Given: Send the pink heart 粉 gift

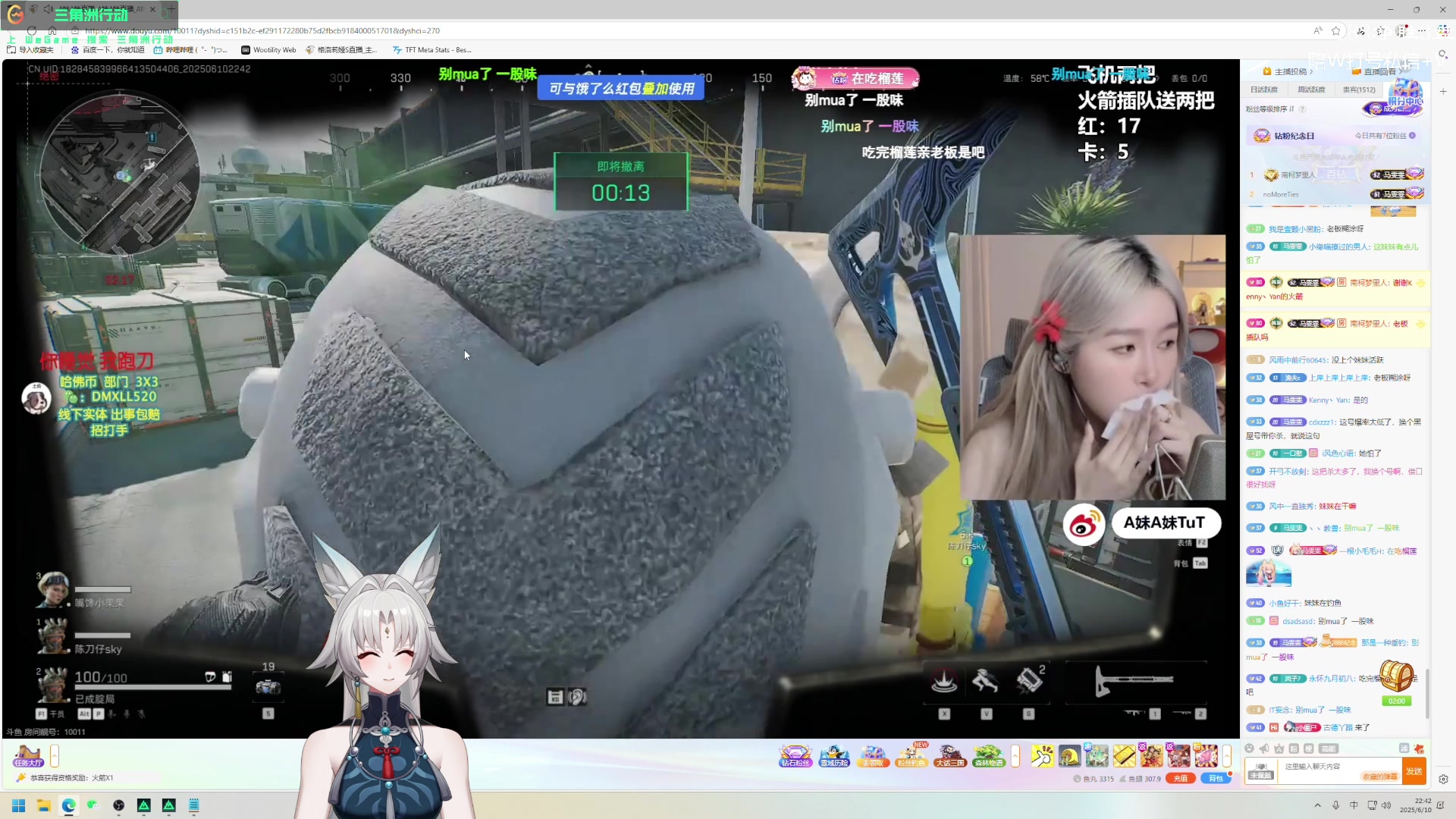Looking at the screenshot, I should (x=1206, y=756).
